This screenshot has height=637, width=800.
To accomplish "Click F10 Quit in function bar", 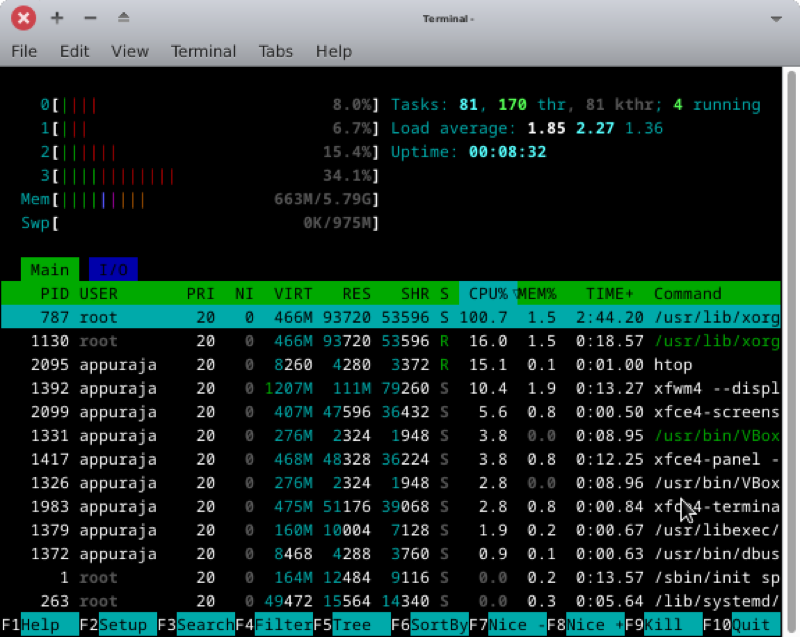I will click(741, 624).
